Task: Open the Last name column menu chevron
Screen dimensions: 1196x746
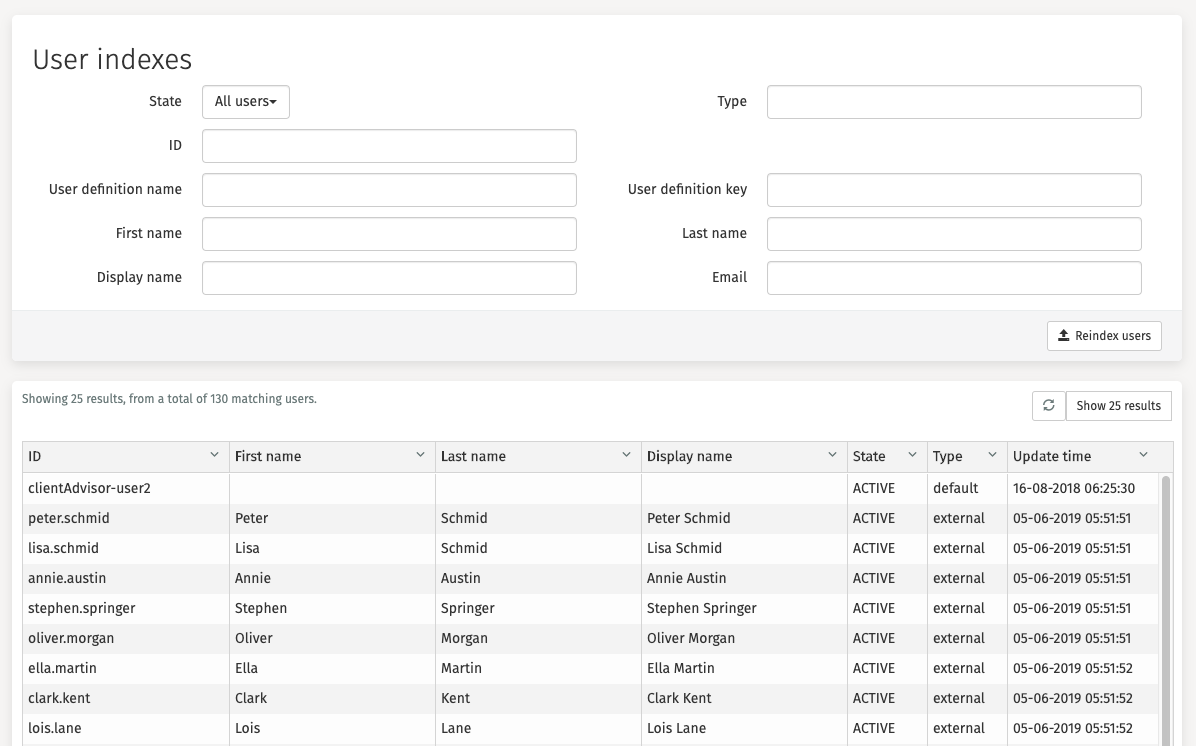Action: click(626, 455)
